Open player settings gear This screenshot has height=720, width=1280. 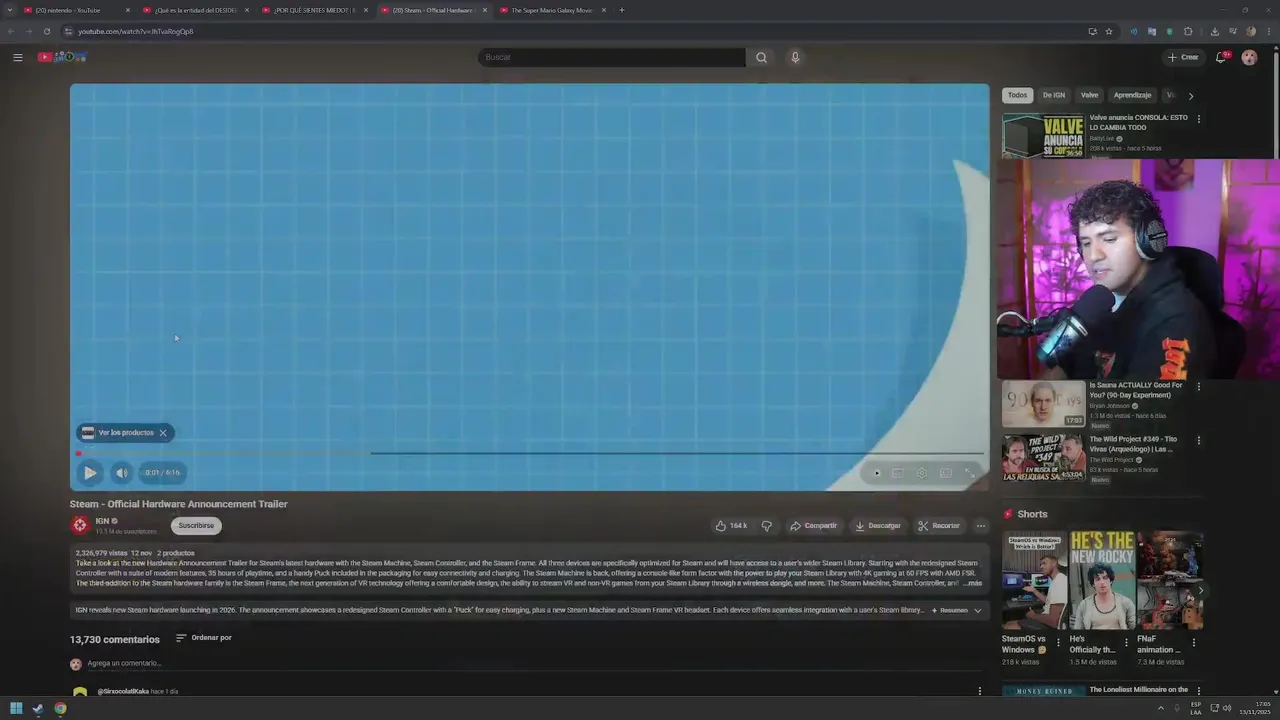tap(921, 473)
